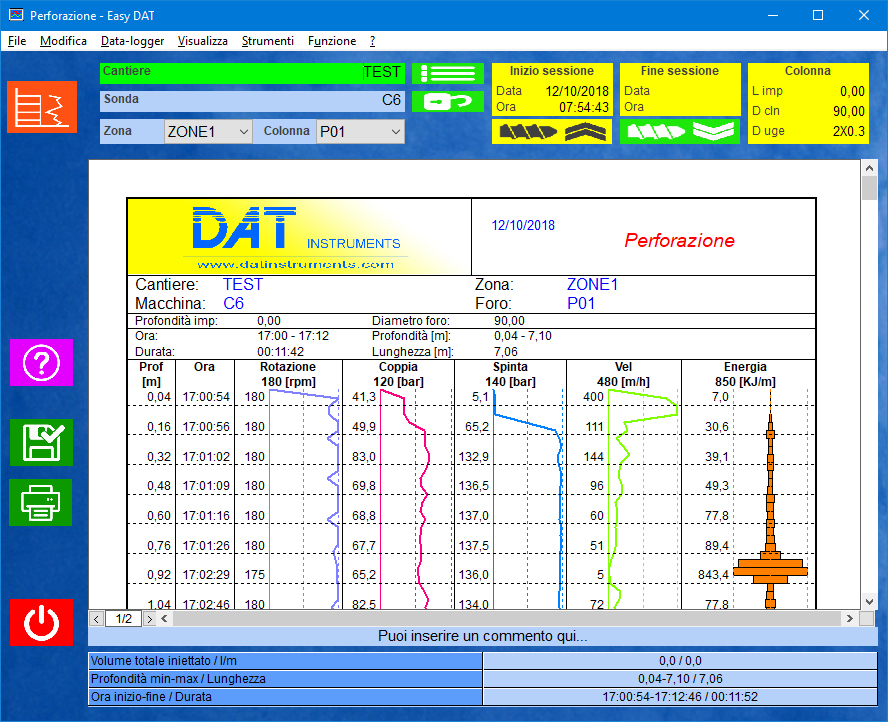Open the Data-logger menu

(x=132, y=41)
